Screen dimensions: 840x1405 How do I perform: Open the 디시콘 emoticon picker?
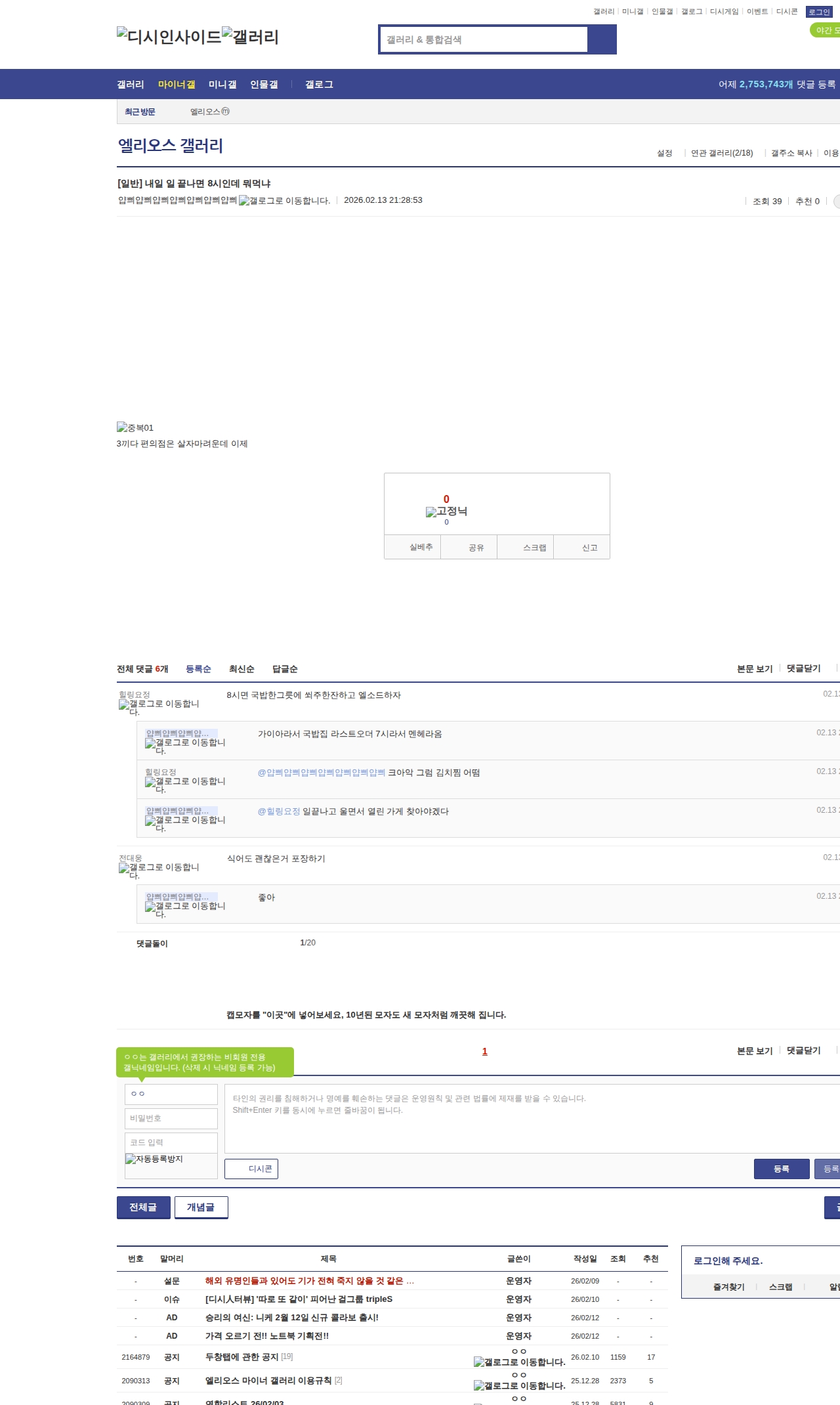251,1169
